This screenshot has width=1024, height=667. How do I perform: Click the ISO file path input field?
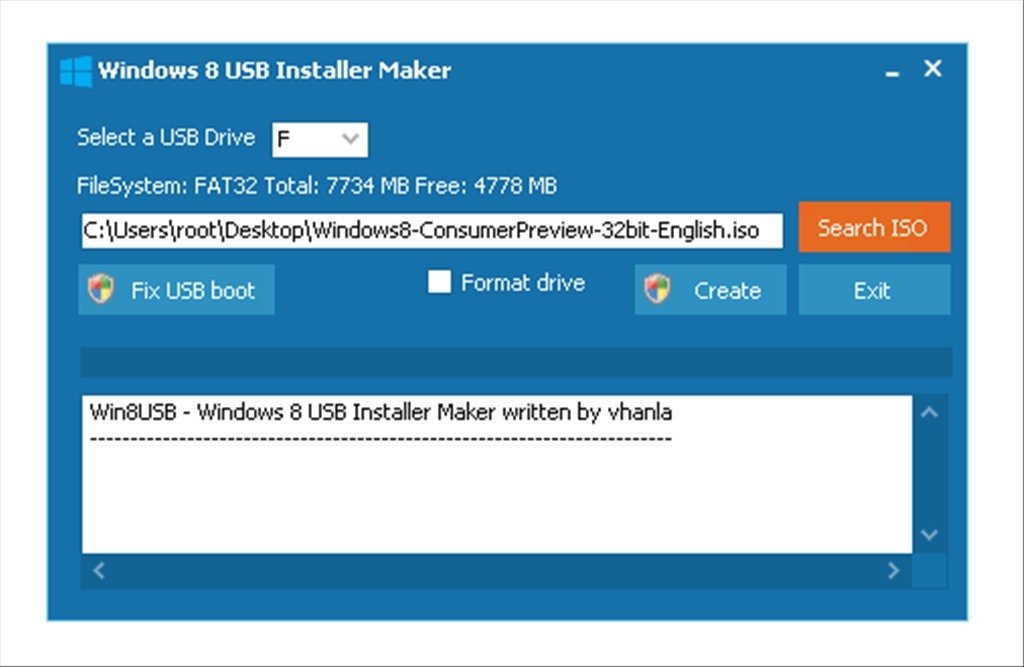click(432, 231)
